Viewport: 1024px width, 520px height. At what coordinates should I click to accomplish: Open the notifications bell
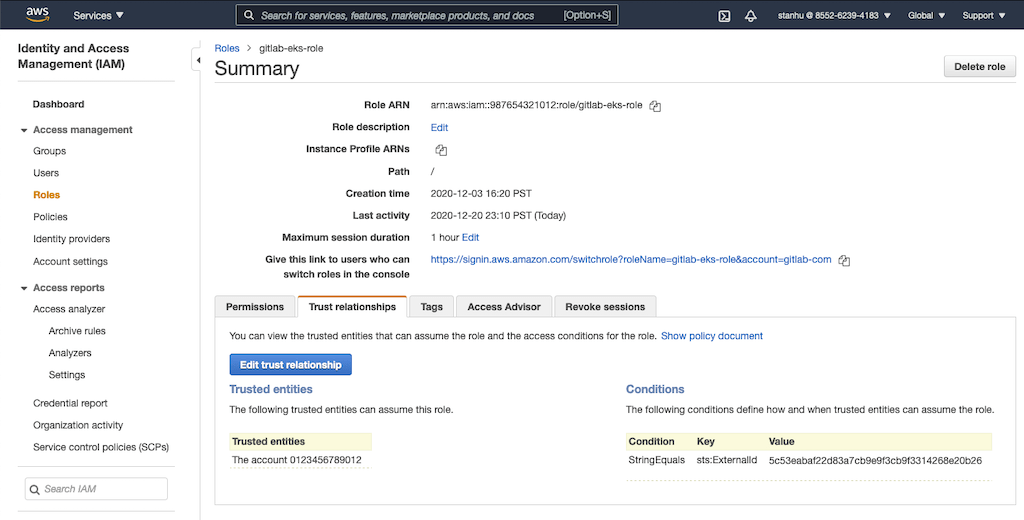click(751, 16)
